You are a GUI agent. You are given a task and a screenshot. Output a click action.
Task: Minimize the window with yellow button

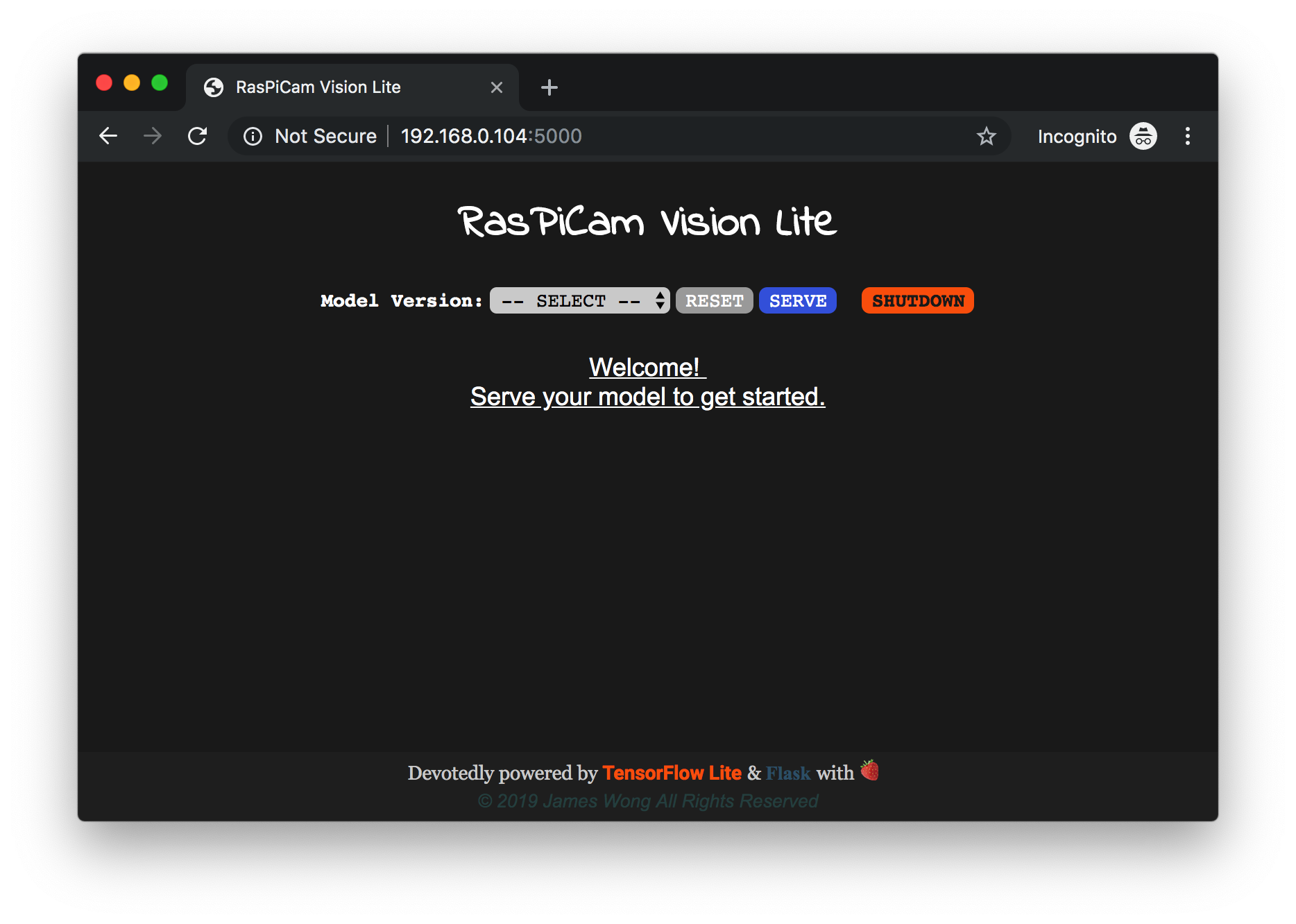[x=132, y=83]
